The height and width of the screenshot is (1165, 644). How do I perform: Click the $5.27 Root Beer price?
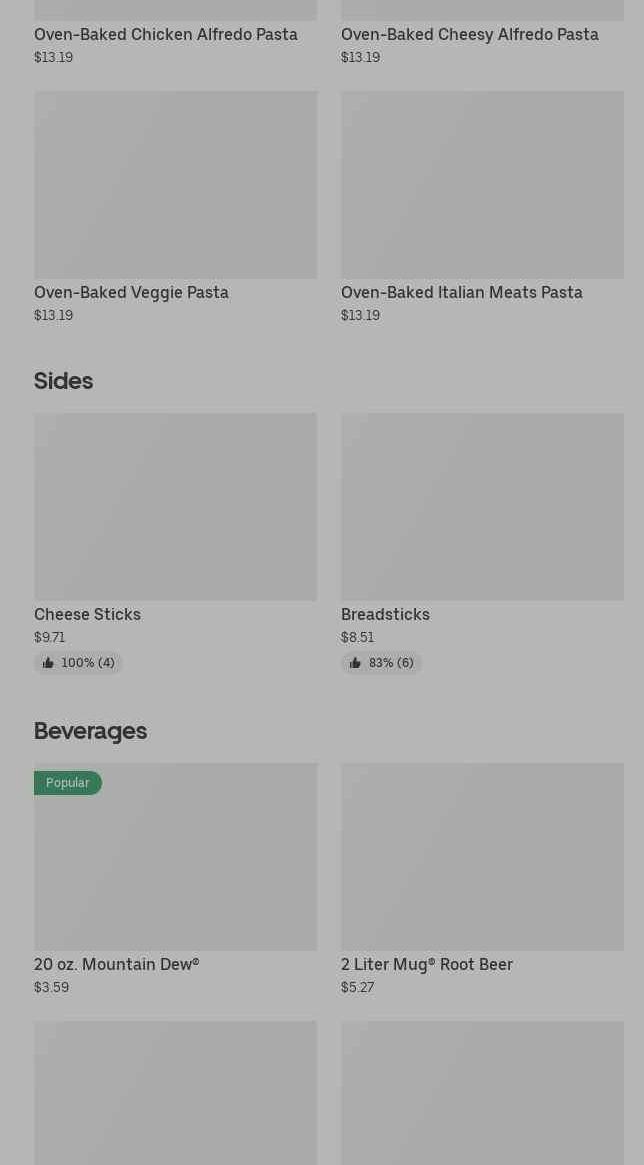pyautogui.click(x=357, y=987)
